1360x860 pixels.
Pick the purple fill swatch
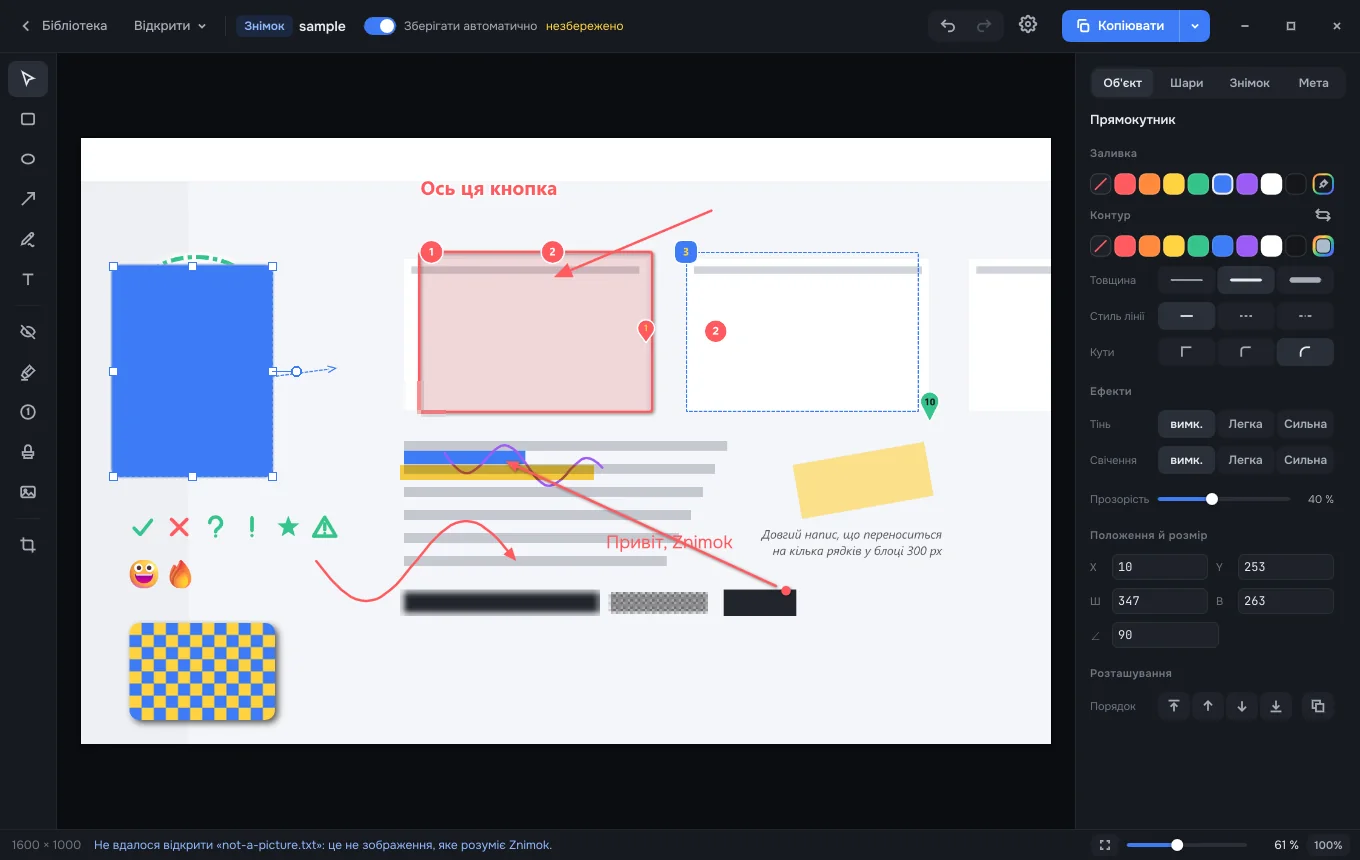1246,184
